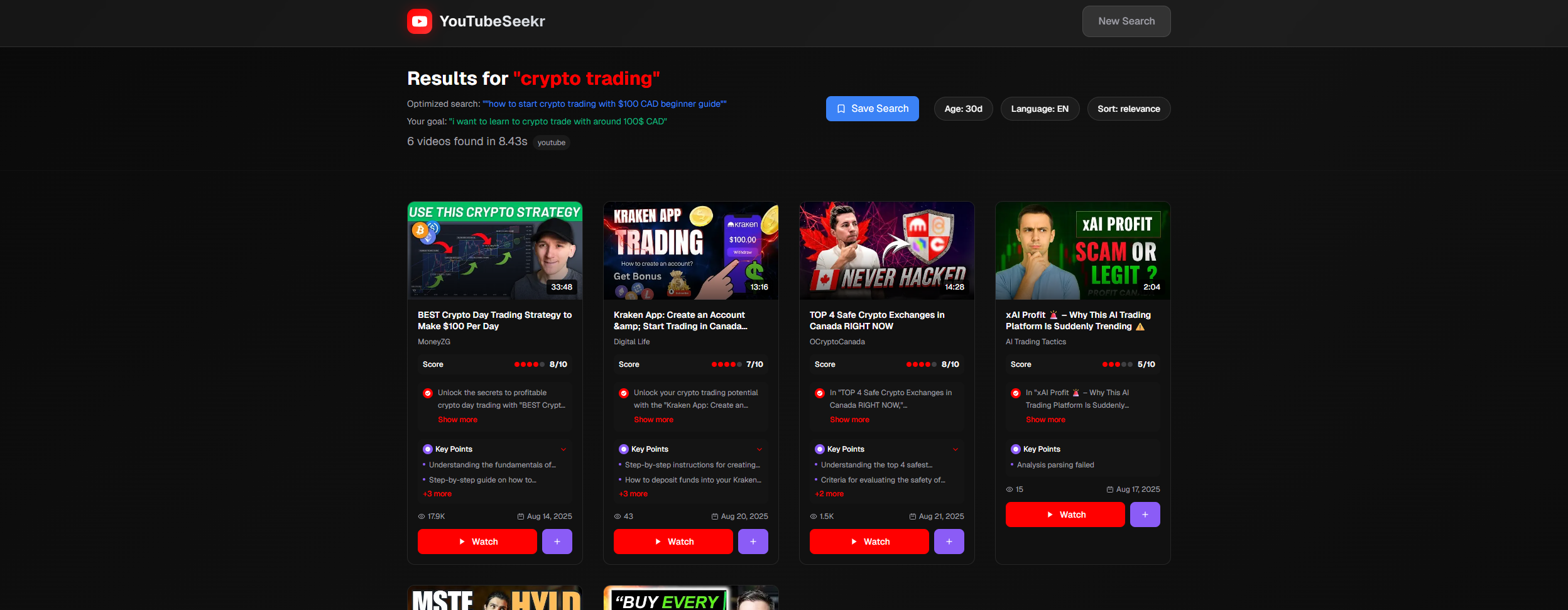Screen dimensions: 1568x610
Task: Click the optimized search query text
Action: (x=604, y=104)
